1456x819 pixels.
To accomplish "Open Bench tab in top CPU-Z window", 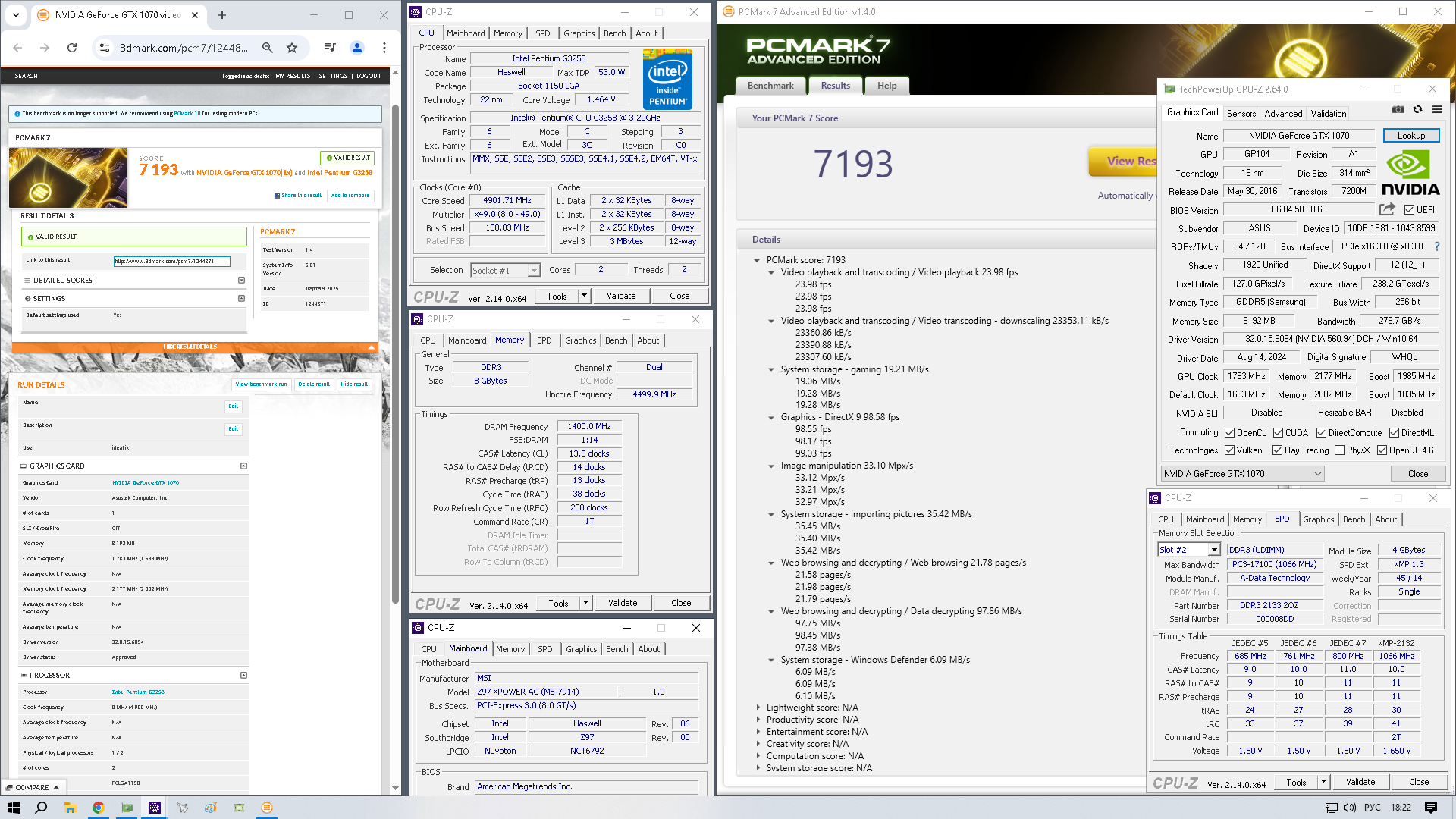I will [x=614, y=33].
